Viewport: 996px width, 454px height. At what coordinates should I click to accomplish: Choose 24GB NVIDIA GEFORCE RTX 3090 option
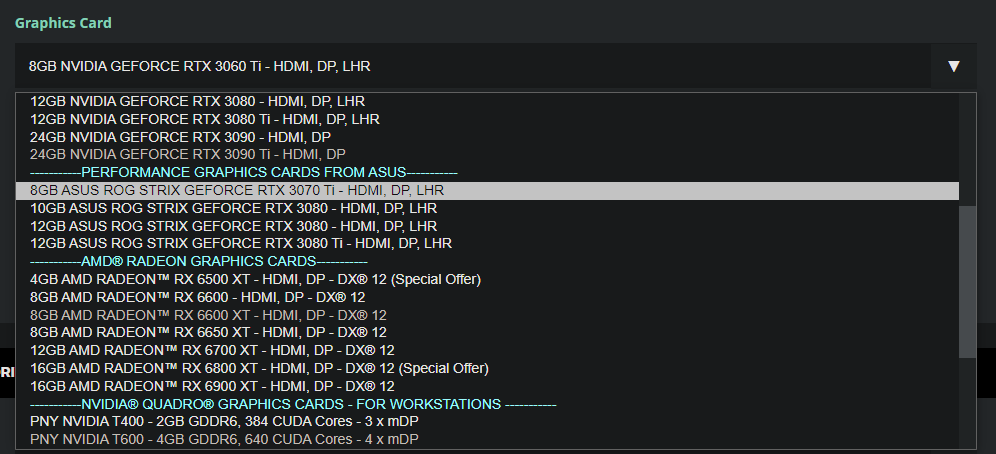click(x=487, y=137)
